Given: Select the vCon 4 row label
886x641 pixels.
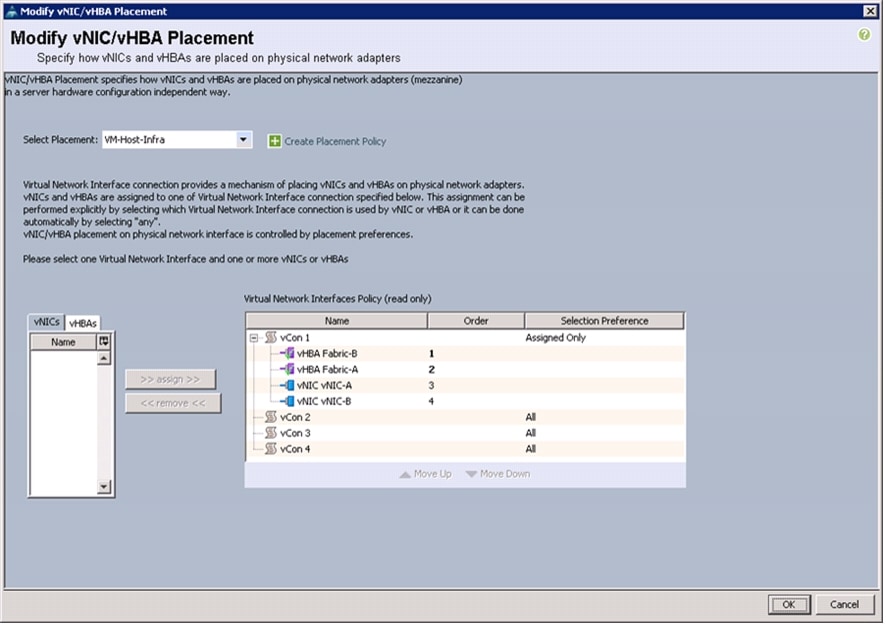Looking at the screenshot, I should pos(295,449).
